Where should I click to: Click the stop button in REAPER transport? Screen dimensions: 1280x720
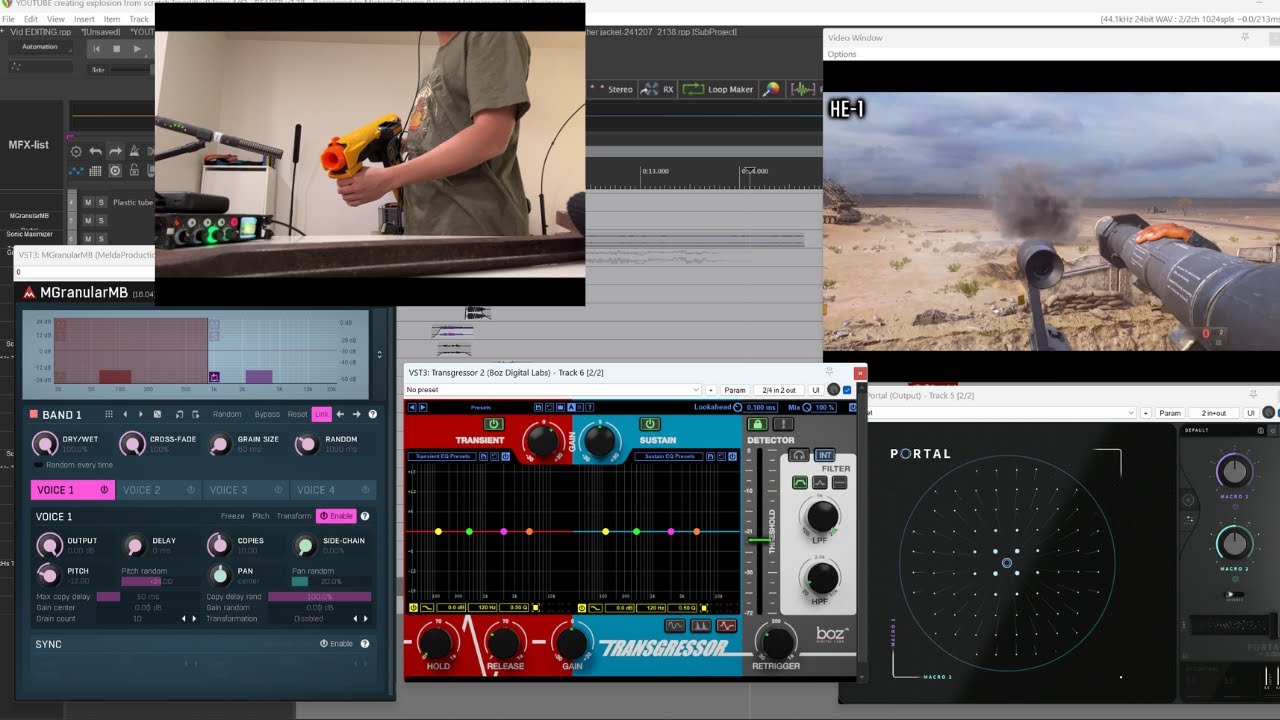116,48
